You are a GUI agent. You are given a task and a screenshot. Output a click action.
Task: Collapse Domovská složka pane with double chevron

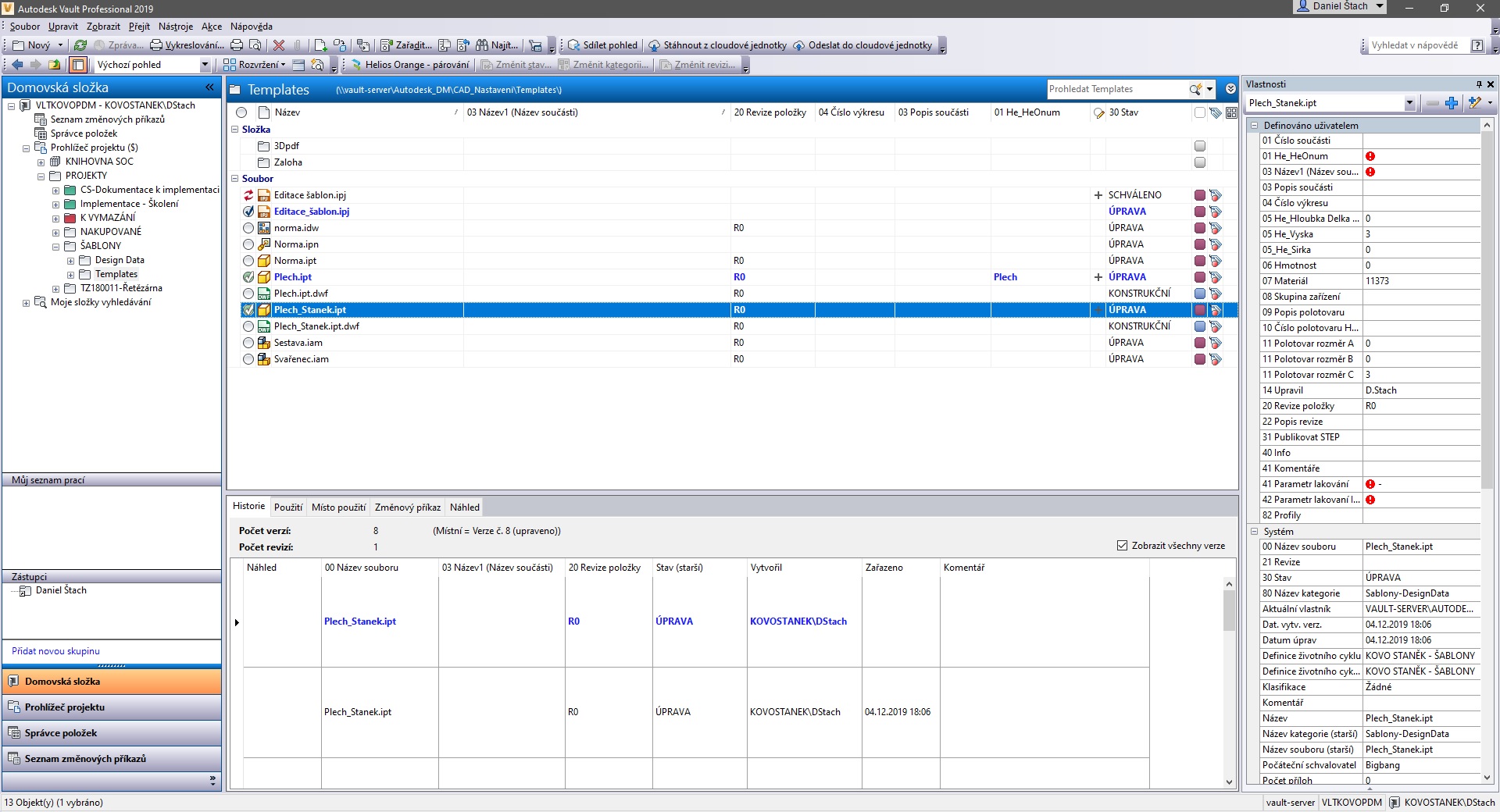coord(209,87)
